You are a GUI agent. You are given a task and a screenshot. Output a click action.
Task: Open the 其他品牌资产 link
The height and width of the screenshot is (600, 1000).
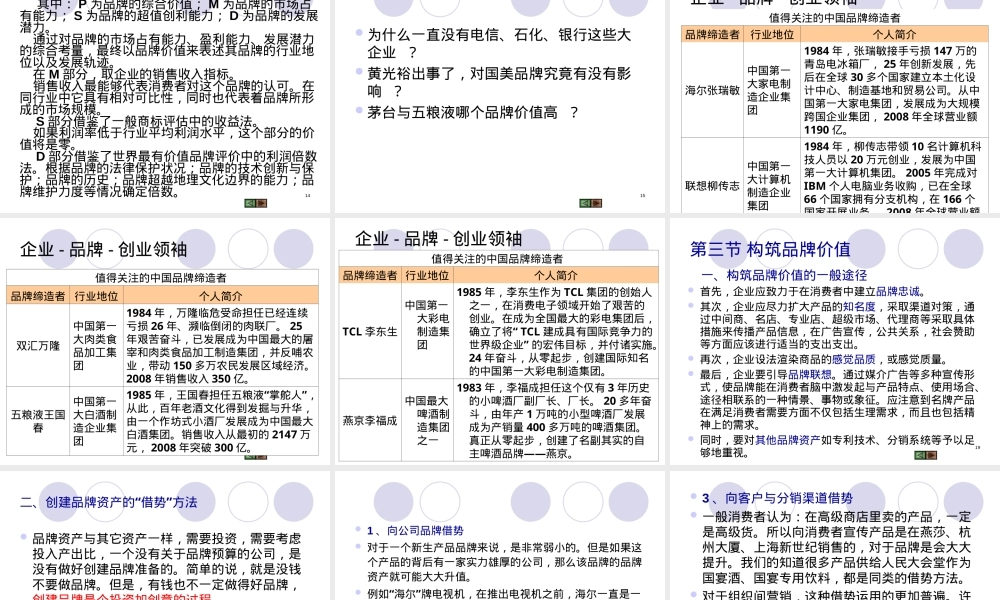788,440
